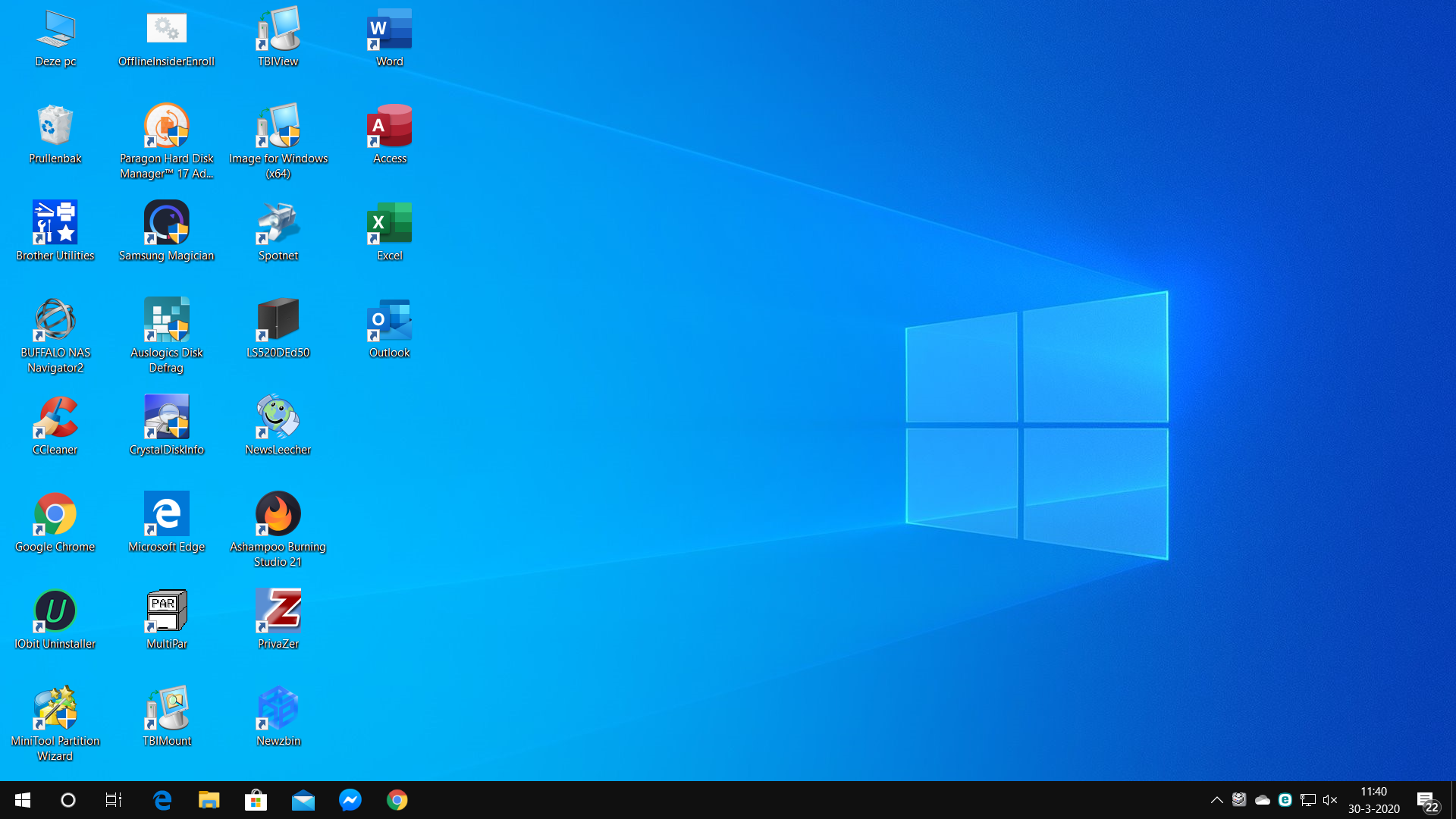
Task: Select the CCleaner desktop icon
Action: click(x=55, y=426)
